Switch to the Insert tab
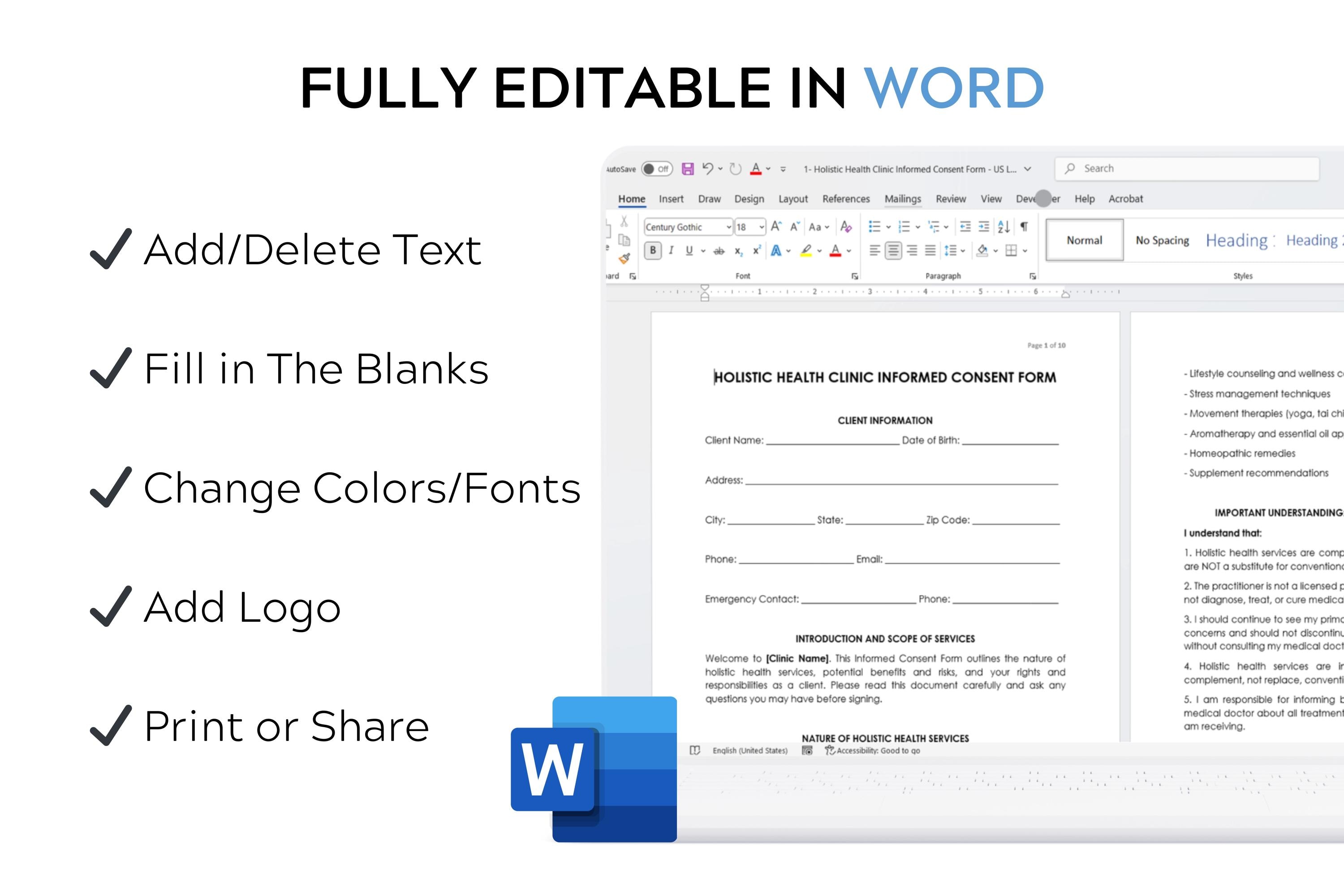This screenshot has width=1344, height=896. click(x=671, y=199)
